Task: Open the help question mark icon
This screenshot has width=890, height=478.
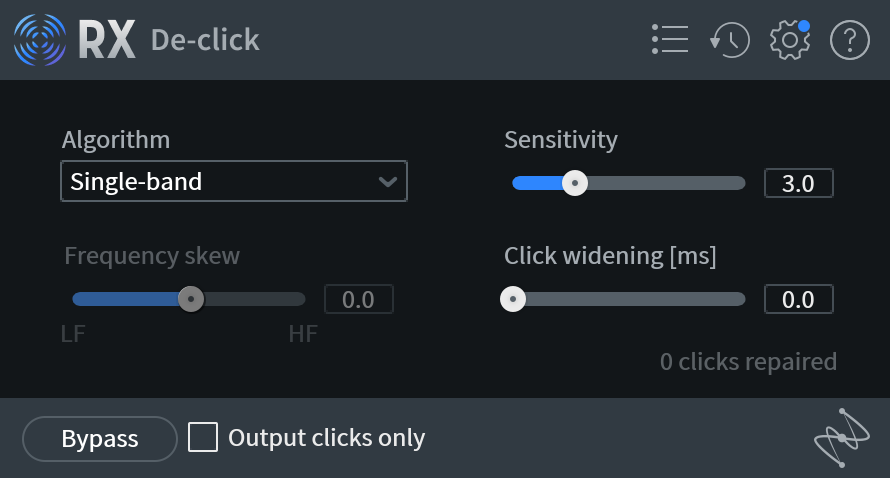Action: click(850, 40)
